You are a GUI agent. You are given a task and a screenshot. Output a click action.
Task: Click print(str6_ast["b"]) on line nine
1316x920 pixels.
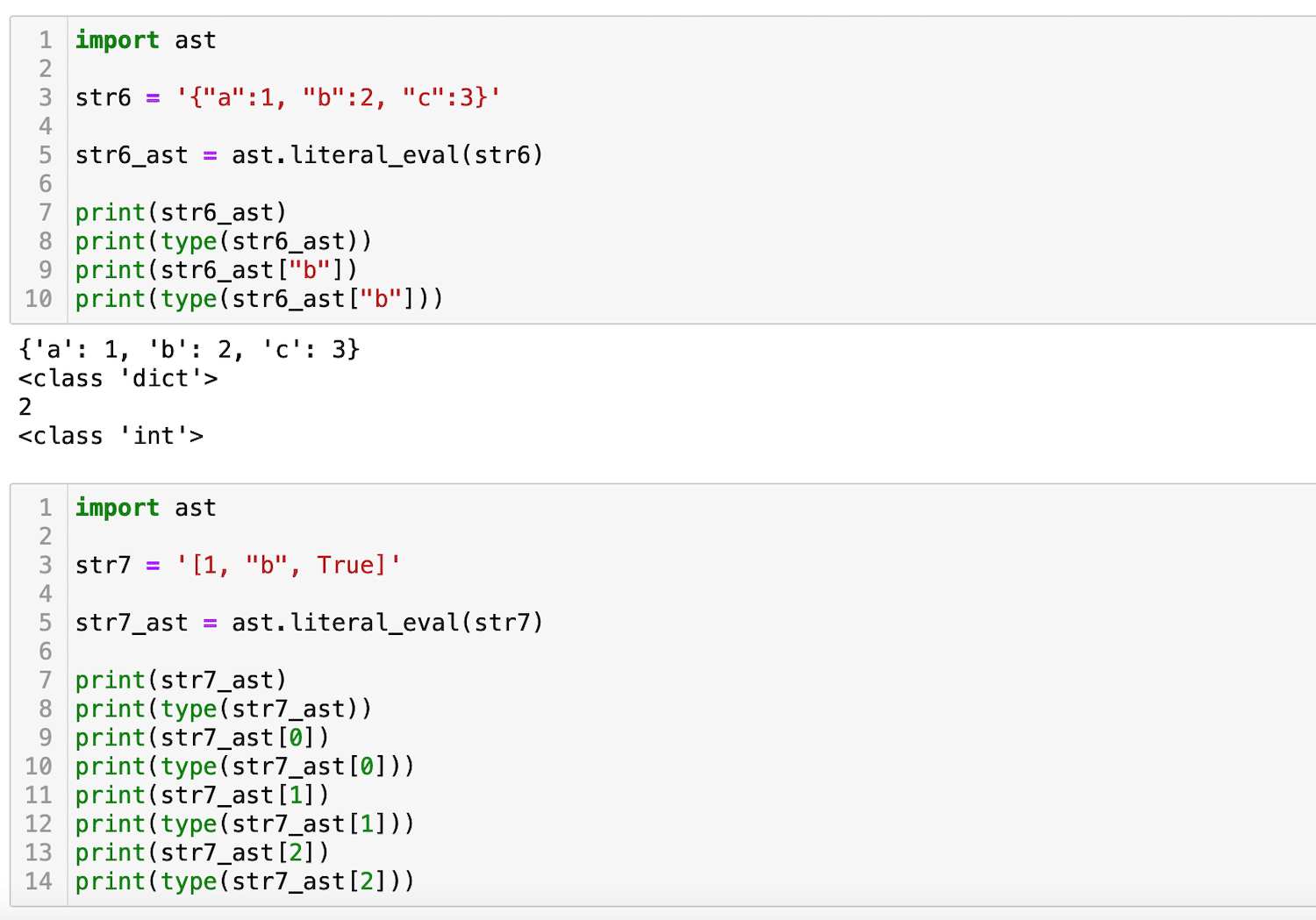click(217, 270)
